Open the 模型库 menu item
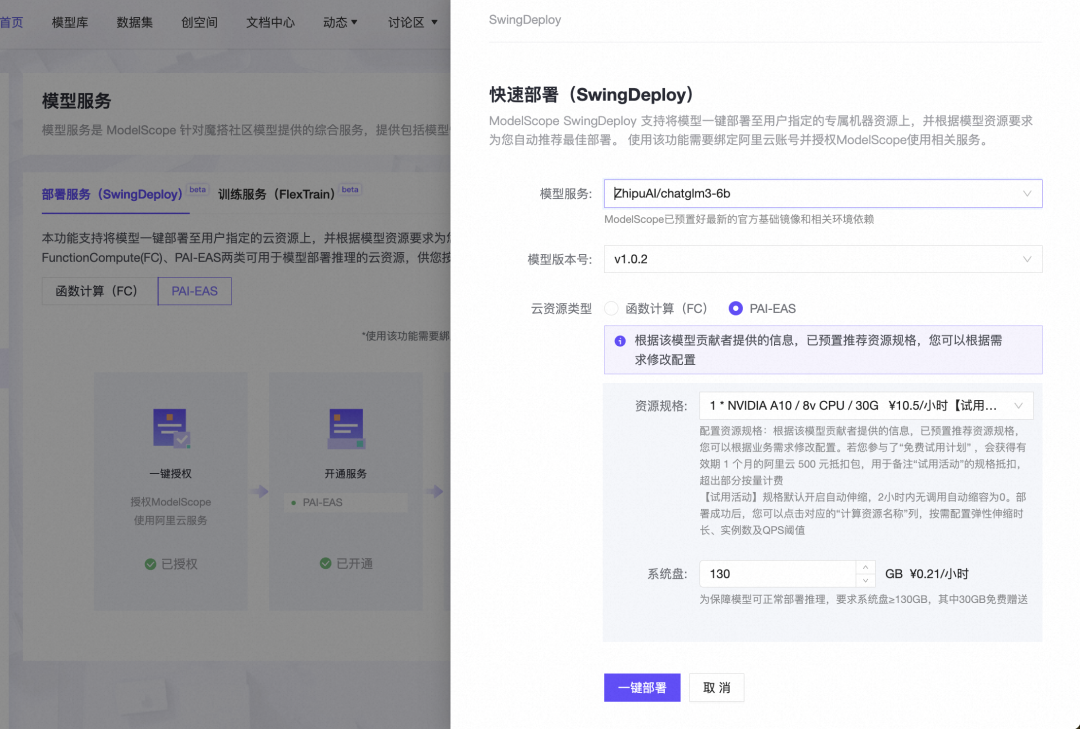Screen dimensions: 1080x729 click(x=70, y=22)
